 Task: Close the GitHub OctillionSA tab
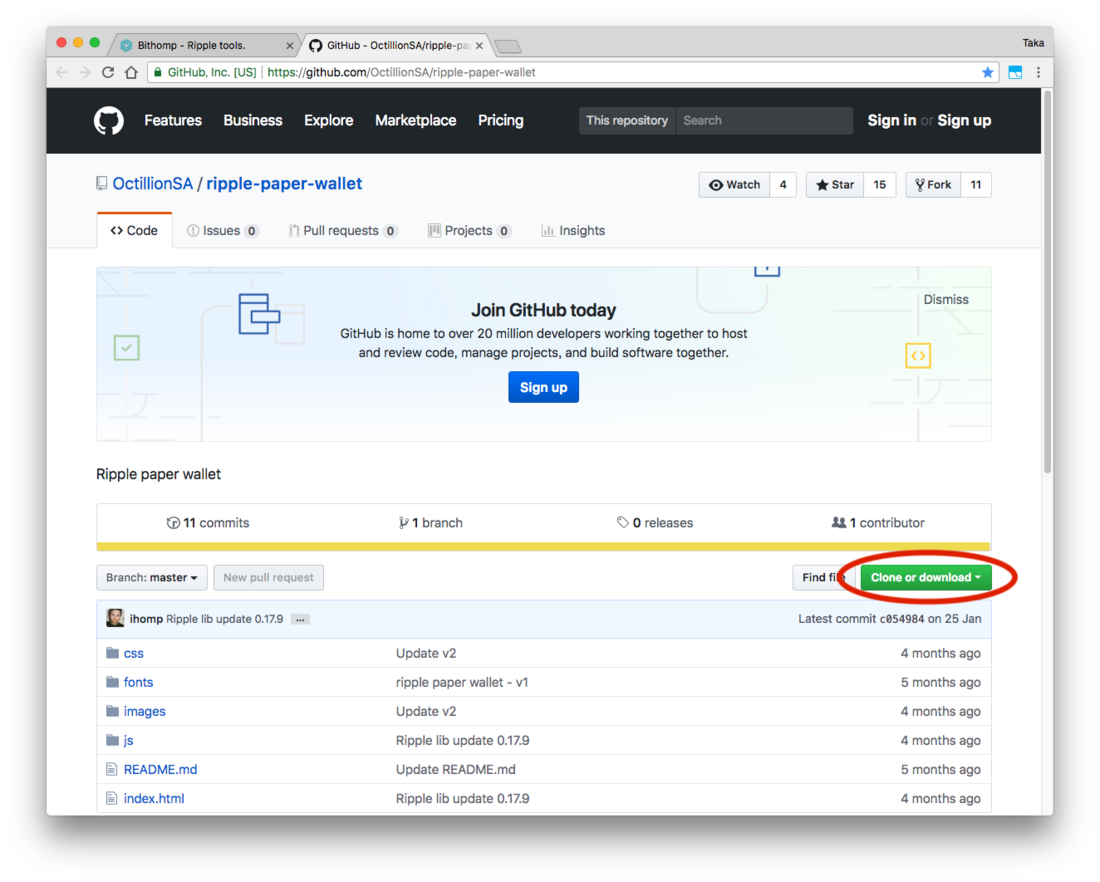pos(479,46)
